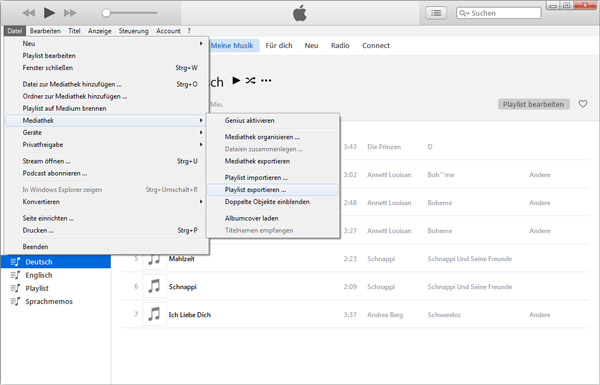Choose Mediathek organisieren in the submenu
This screenshot has height=385, width=600.
point(272,137)
